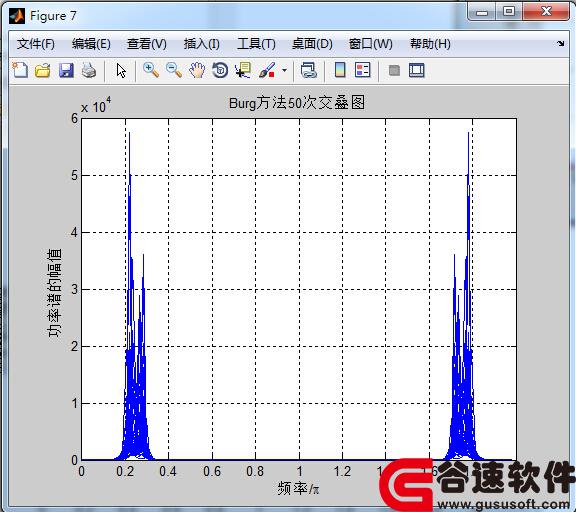Open the 桌面(D) menu
Screen dimensions: 576x512
312,44
